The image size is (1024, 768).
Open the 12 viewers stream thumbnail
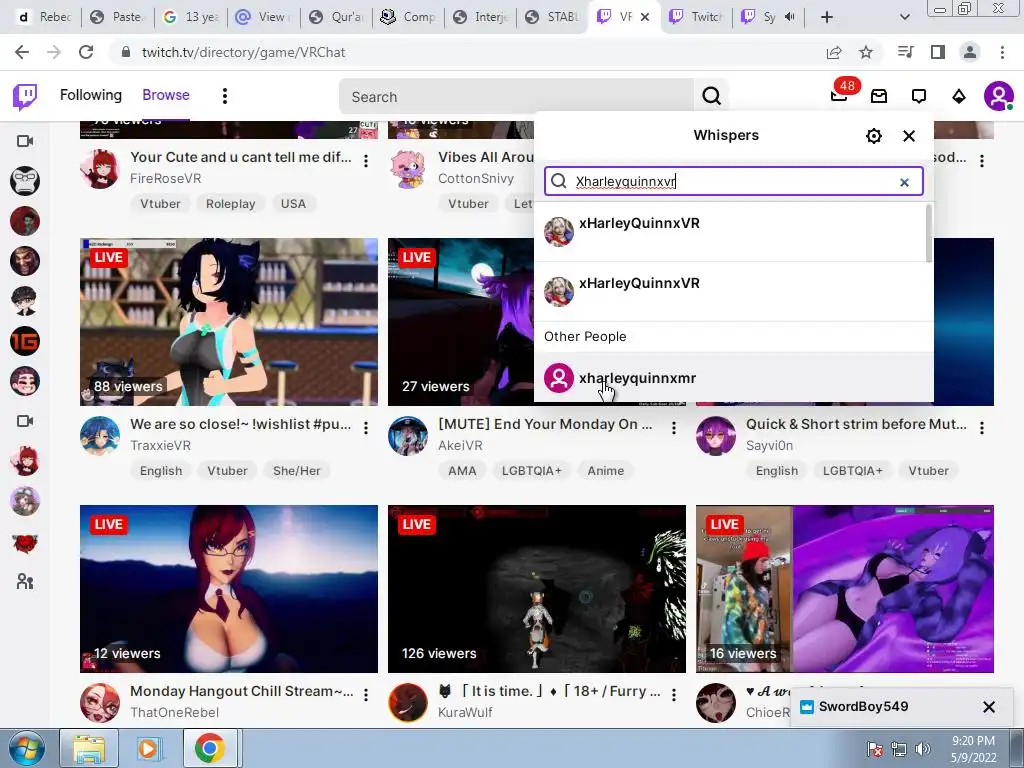tap(229, 589)
